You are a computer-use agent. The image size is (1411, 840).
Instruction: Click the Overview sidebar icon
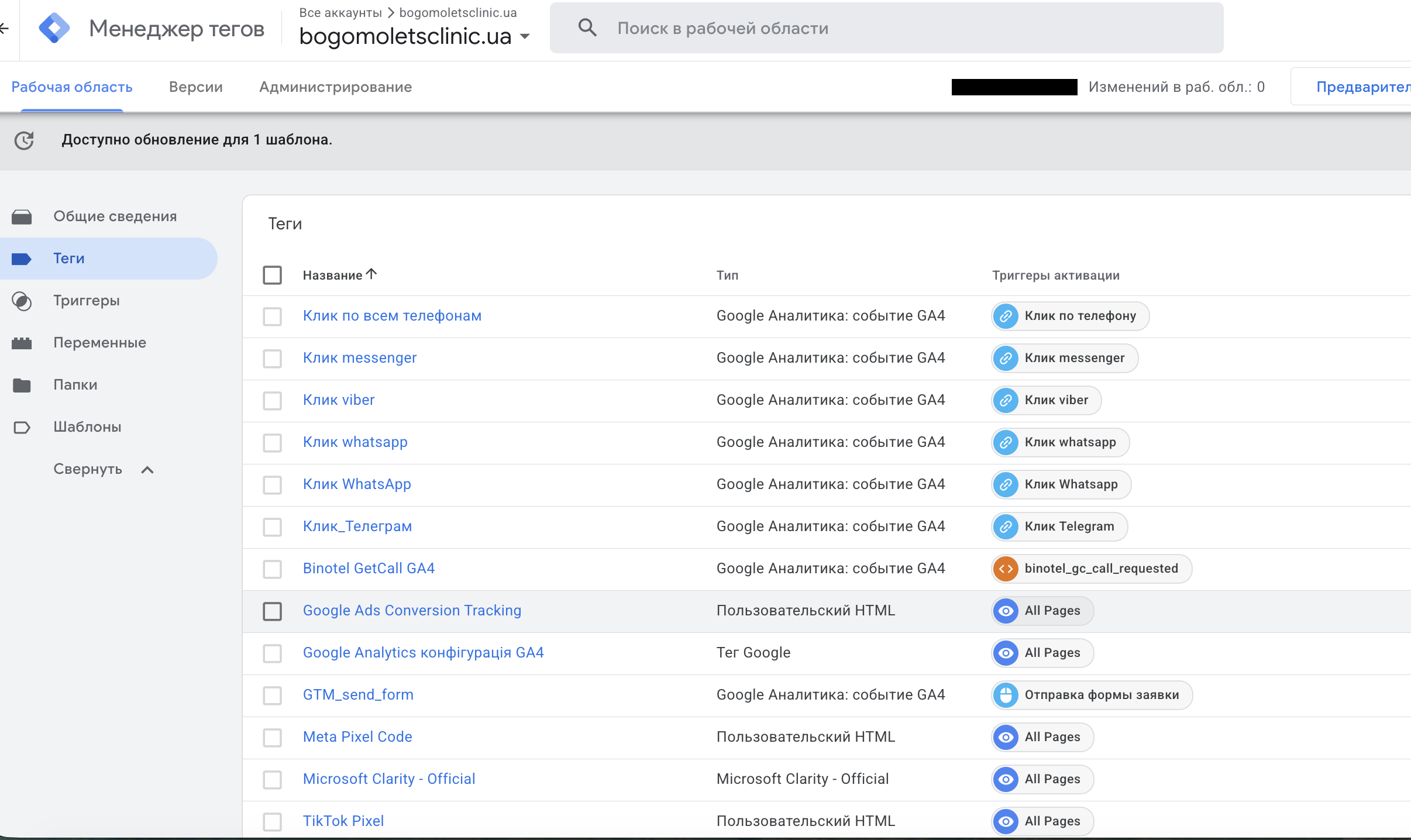tap(22, 216)
